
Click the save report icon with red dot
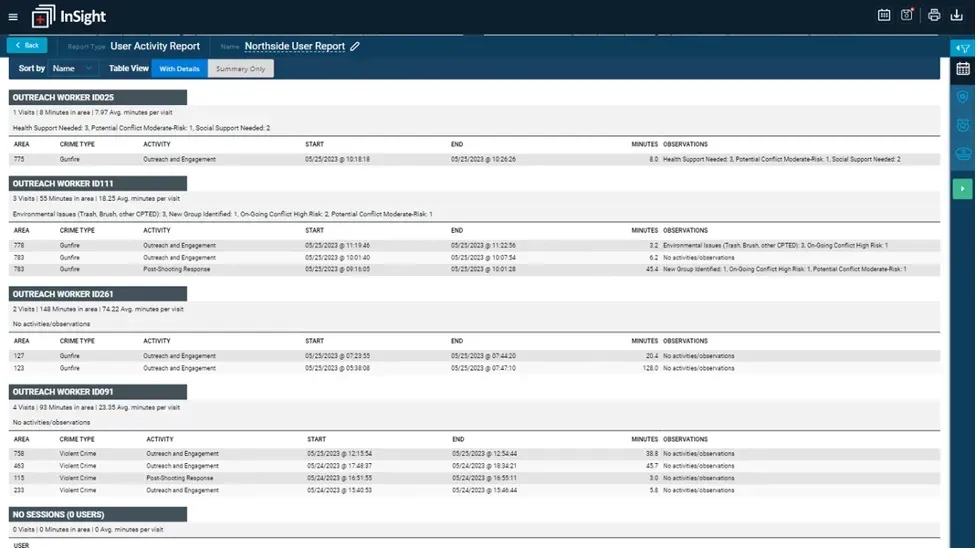pos(907,15)
